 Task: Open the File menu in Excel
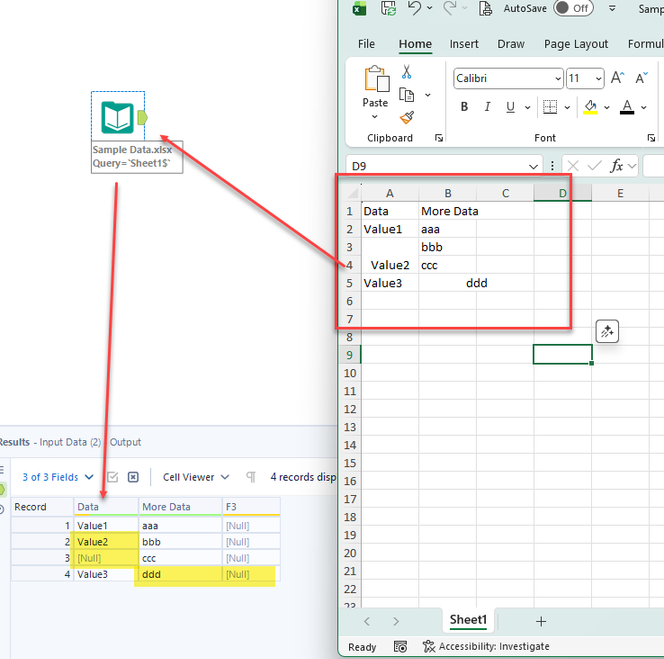366,44
